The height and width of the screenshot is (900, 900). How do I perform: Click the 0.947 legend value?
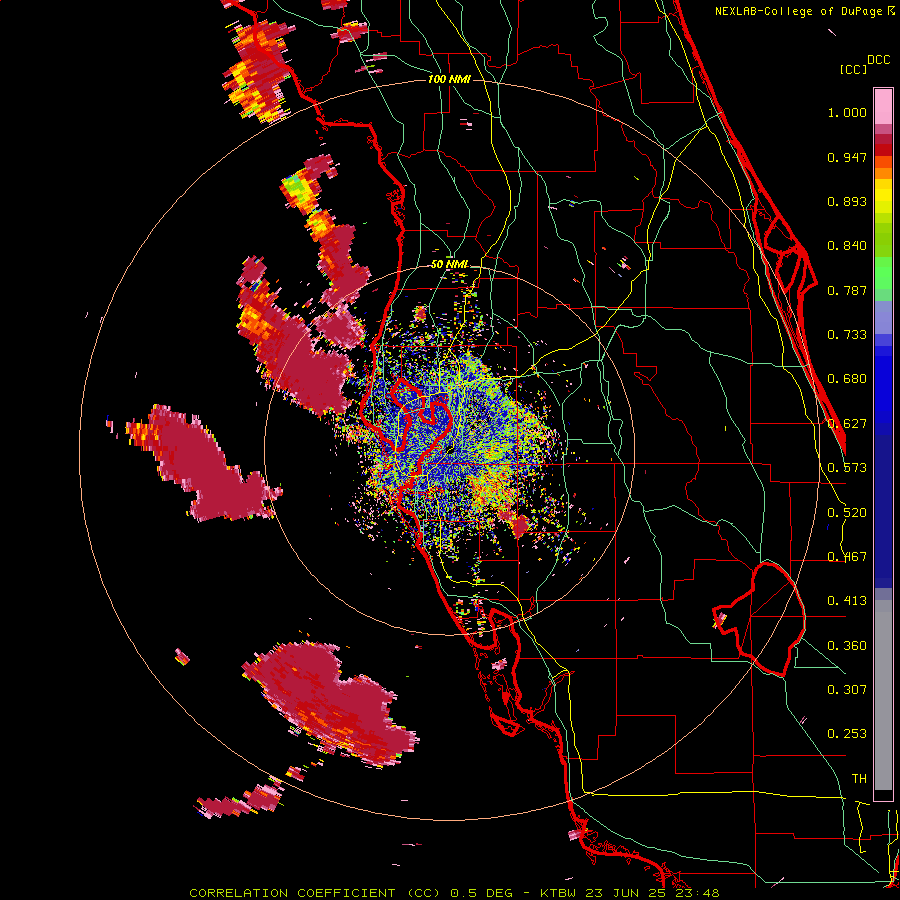[847, 157]
